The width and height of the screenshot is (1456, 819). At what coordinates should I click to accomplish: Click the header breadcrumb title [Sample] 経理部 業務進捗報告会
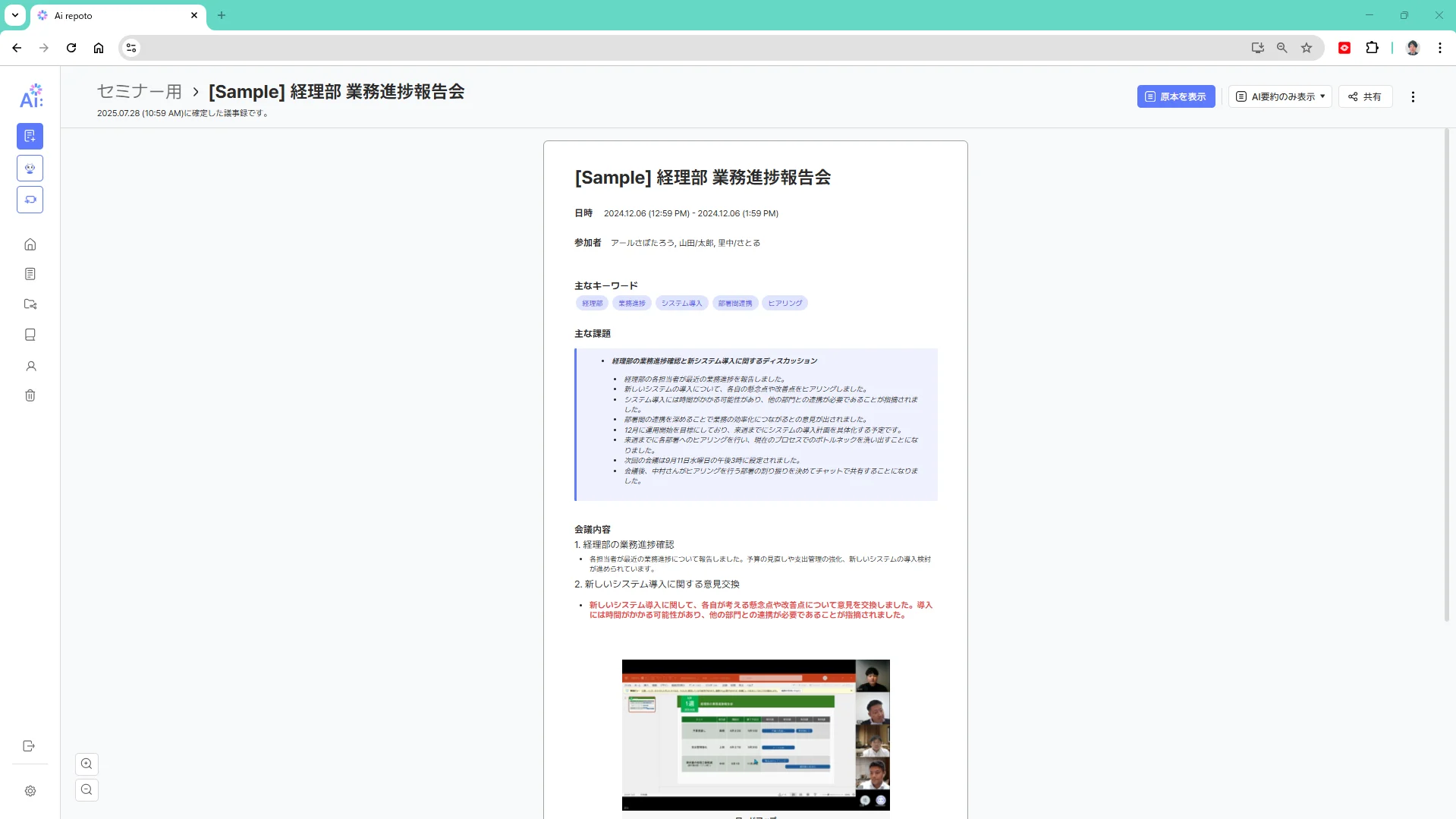[337, 92]
